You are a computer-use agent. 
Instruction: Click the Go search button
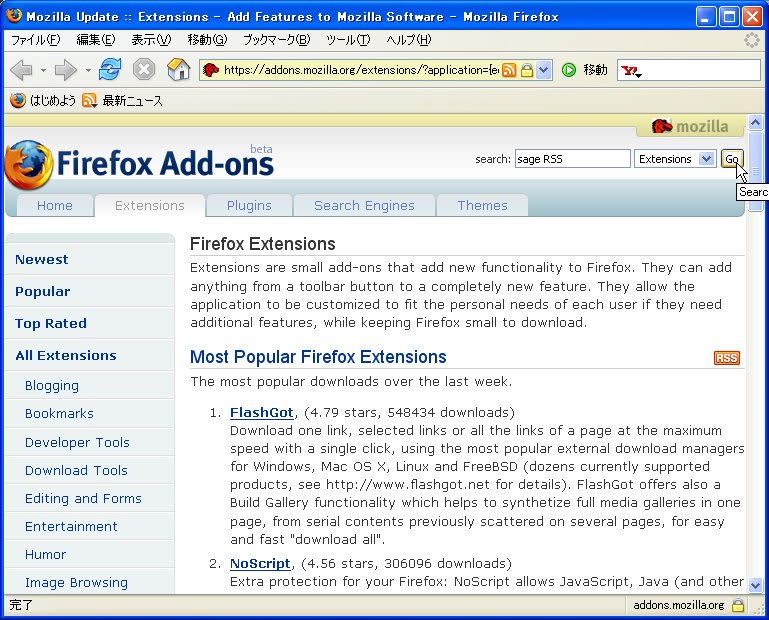tap(732, 159)
